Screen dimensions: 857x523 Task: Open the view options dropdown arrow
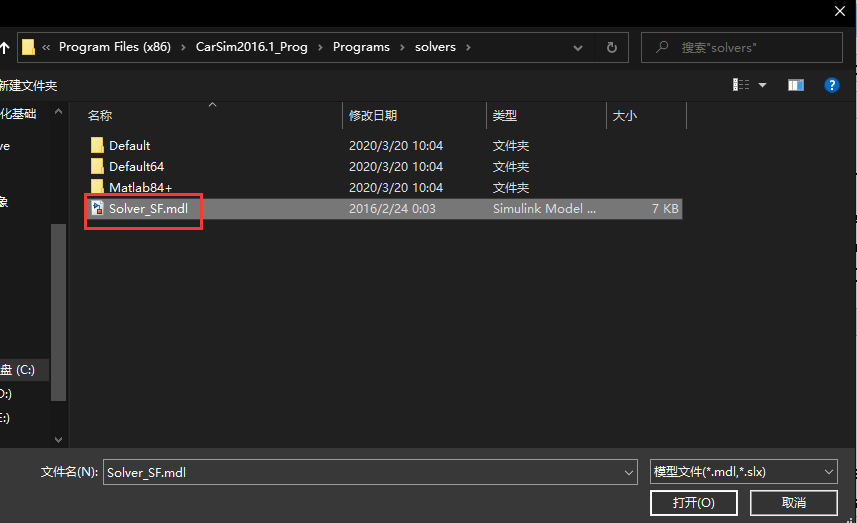point(762,85)
